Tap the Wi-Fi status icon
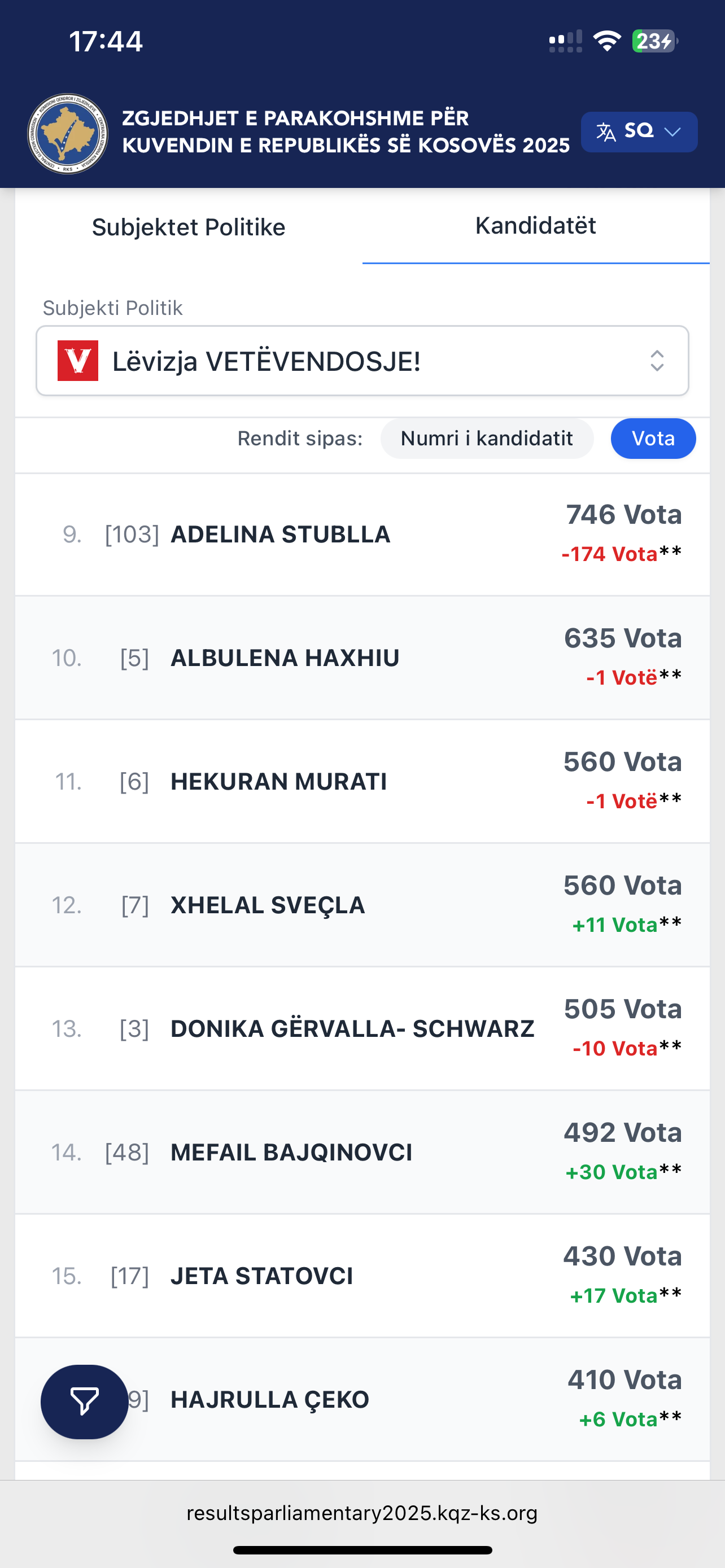Viewport: 725px width, 1568px height. point(606,41)
